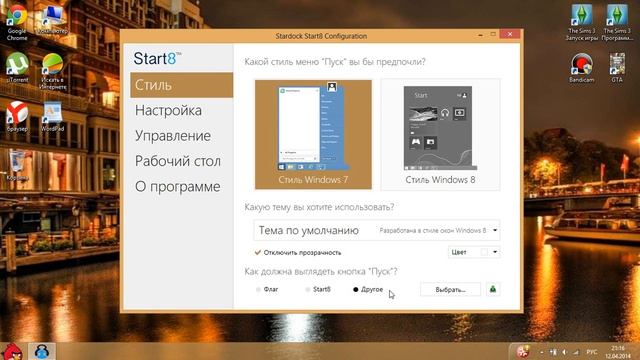Launch The Sims 3 Запуск игры shortcut
Screen dimensions: 640x360
click(582, 22)
